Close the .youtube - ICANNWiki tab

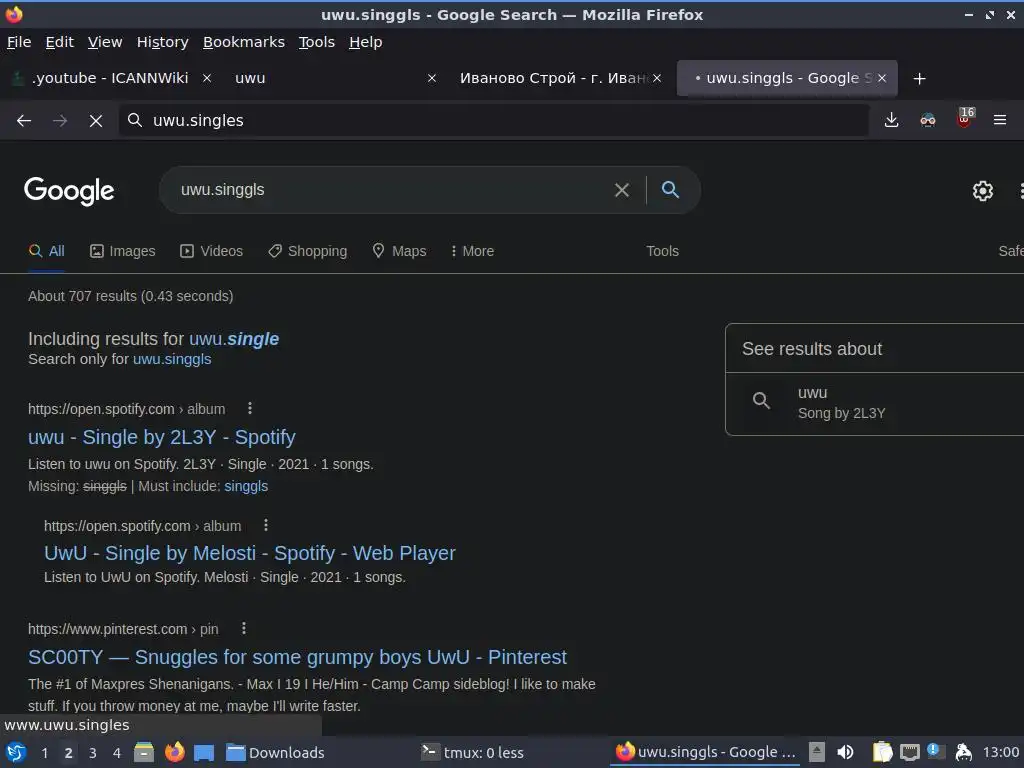coord(207,78)
